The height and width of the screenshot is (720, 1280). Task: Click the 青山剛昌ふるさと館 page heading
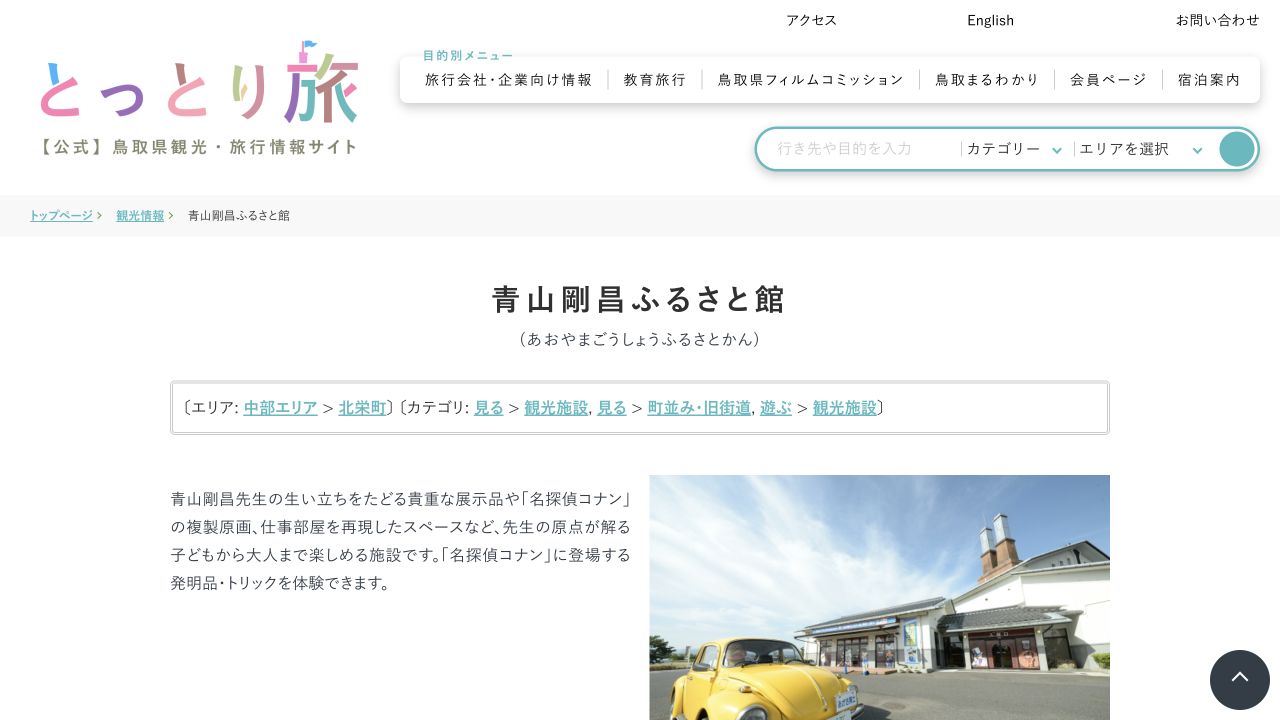[x=640, y=299]
